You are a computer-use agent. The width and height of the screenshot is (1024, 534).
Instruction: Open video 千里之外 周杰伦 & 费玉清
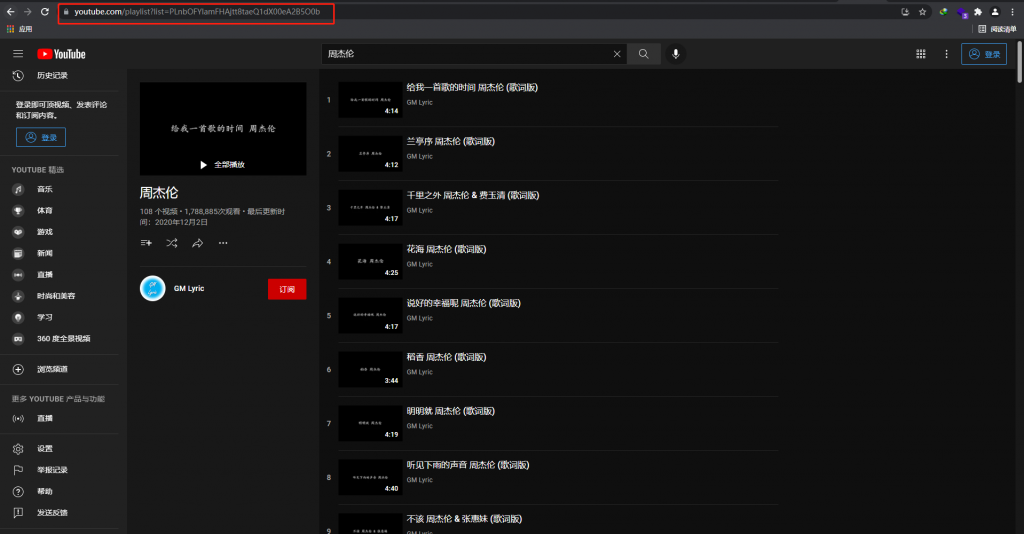(473, 195)
